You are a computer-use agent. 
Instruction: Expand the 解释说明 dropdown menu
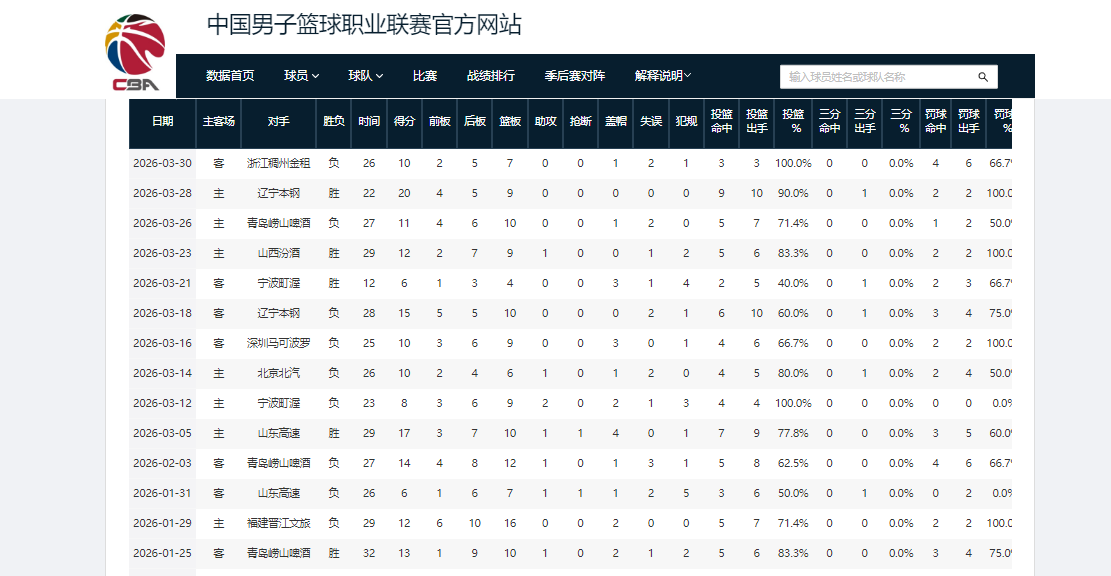click(x=662, y=76)
